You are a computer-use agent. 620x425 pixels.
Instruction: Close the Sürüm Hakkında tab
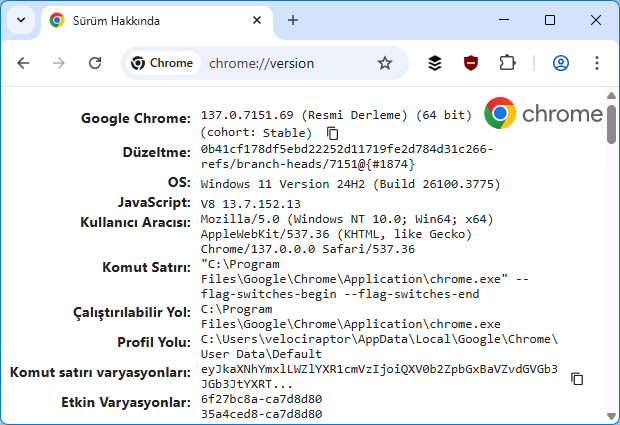point(257,20)
